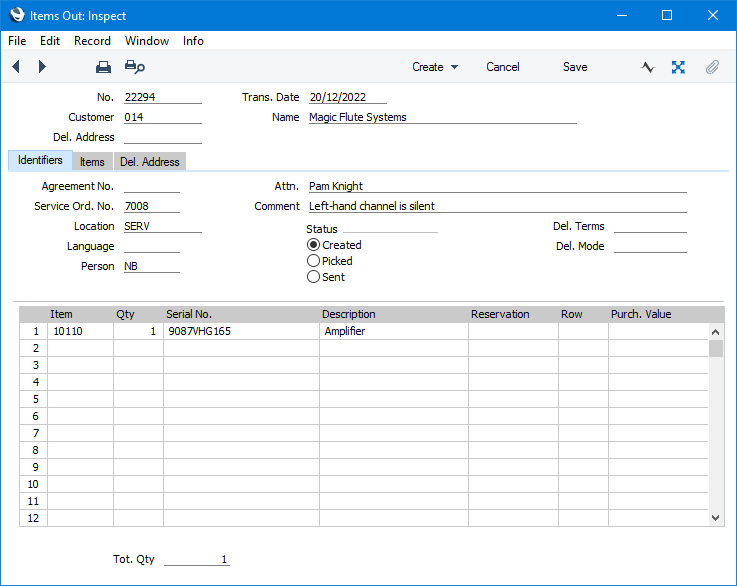The width and height of the screenshot is (737, 586).
Task: Expand the Create dropdown menu
Action: 435,67
